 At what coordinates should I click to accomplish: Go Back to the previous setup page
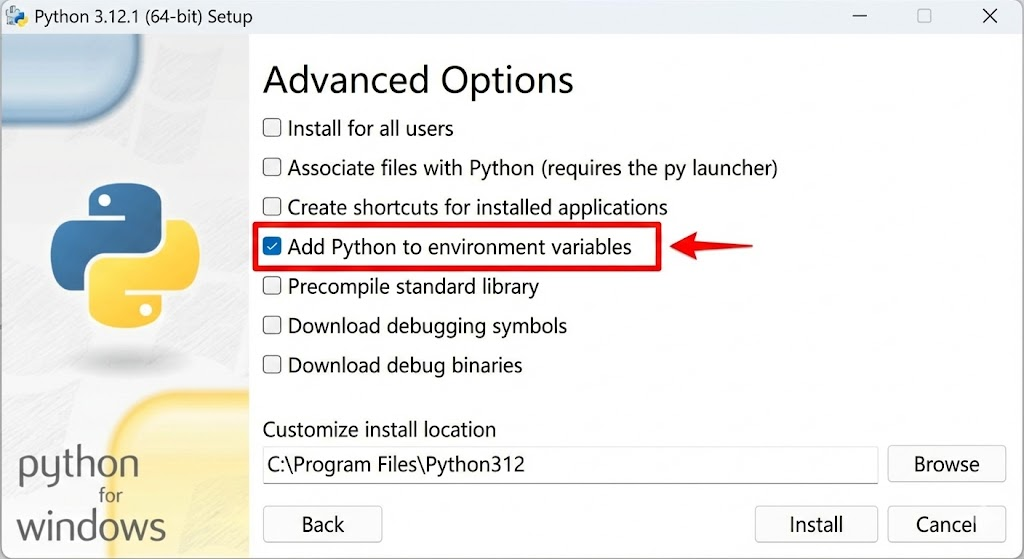point(322,524)
